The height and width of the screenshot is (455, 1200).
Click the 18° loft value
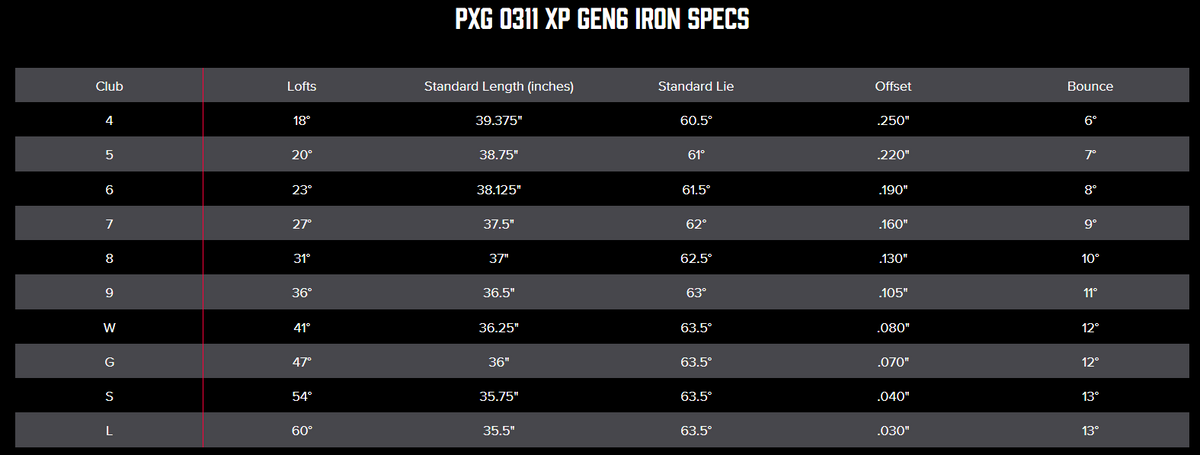[x=301, y=120]
